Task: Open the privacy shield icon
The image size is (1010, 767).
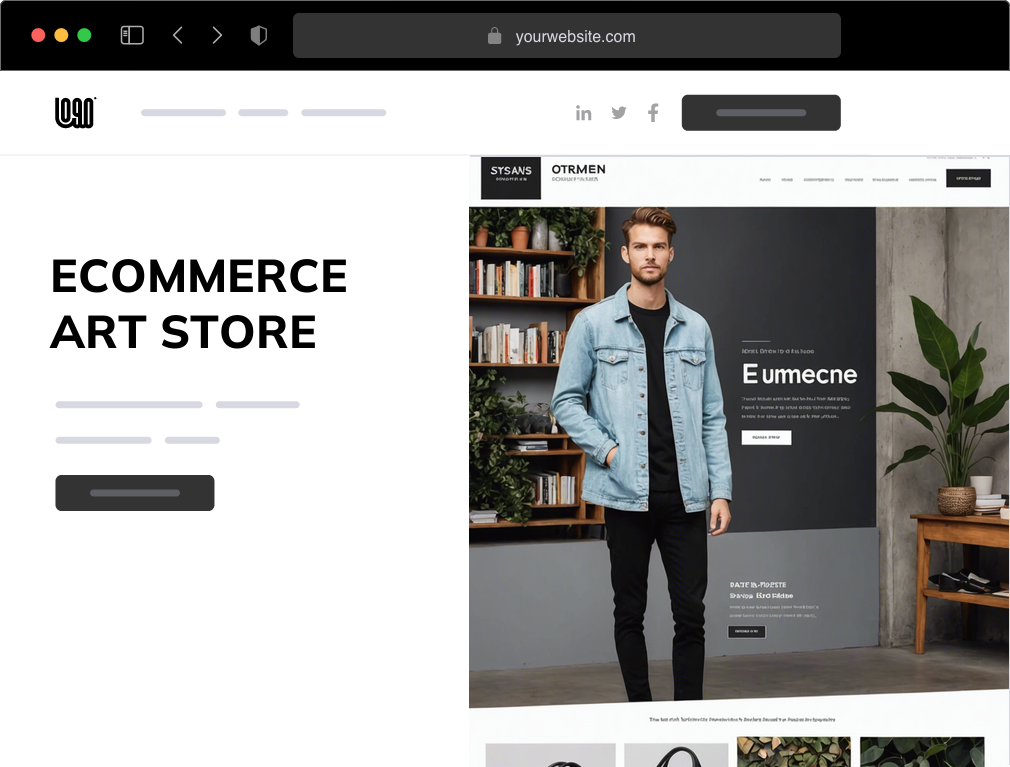Action: click(258, 35)
